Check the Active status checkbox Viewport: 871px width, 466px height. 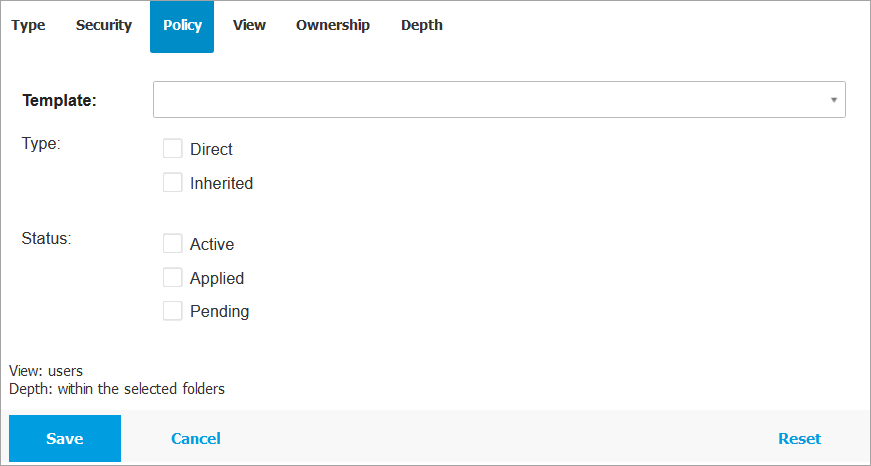point(173,244)
